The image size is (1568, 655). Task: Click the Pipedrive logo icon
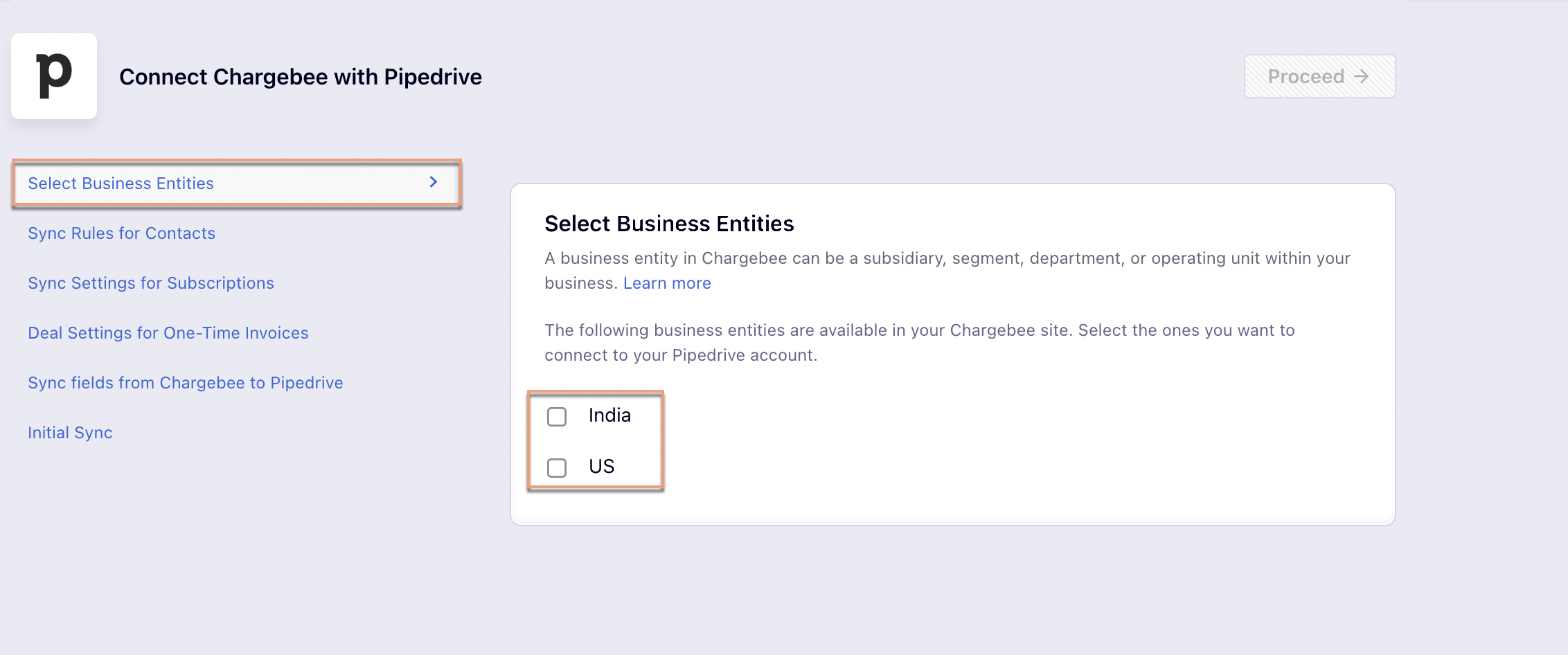(x=54, y=76)
